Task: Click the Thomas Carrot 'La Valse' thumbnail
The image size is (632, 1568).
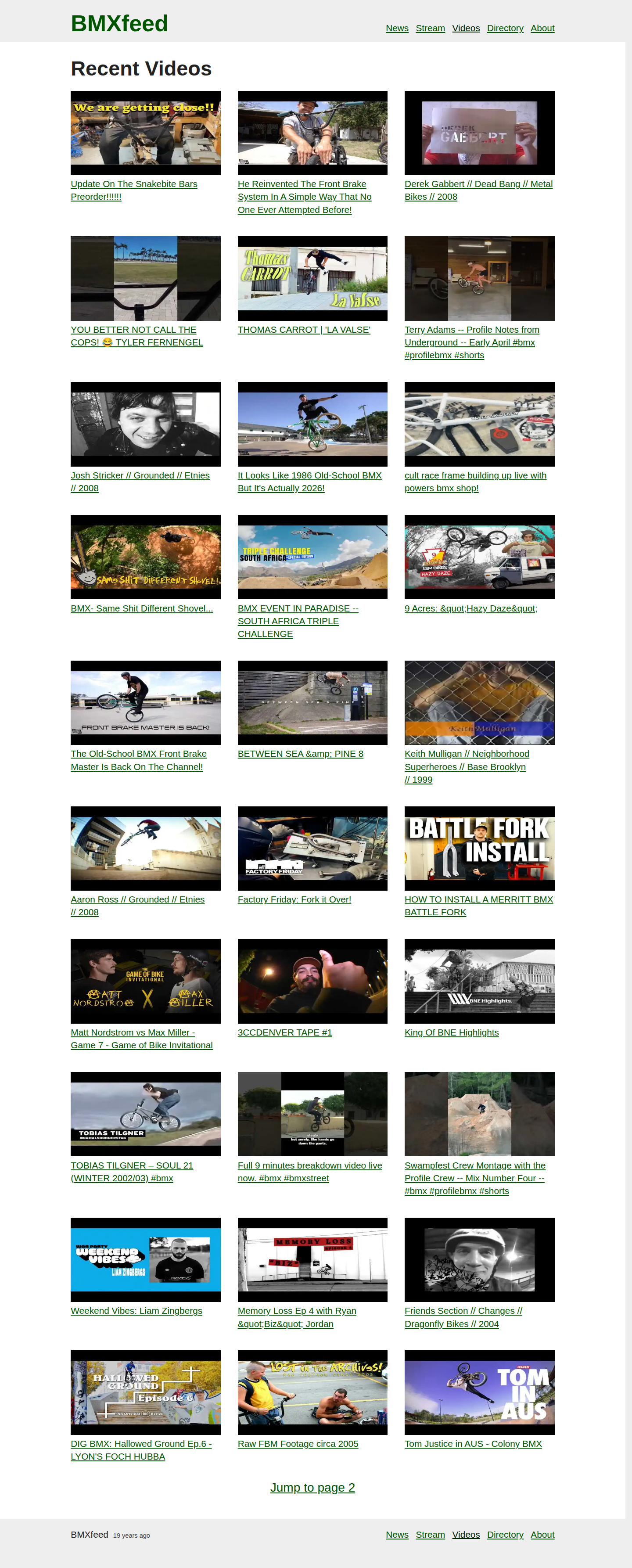Action: [312, 278]
